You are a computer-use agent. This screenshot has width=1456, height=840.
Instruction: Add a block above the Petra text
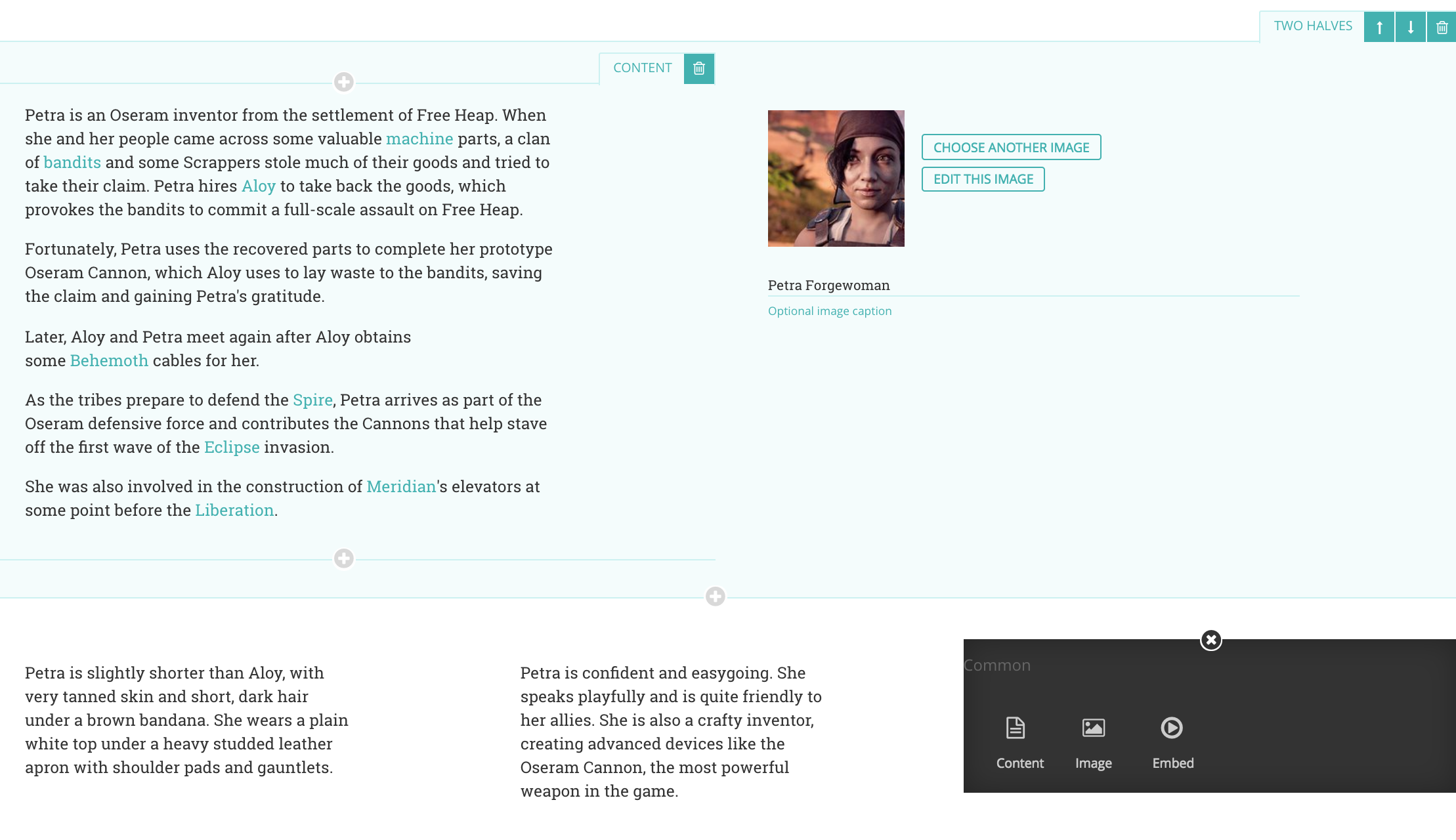[x=344, y=82]
